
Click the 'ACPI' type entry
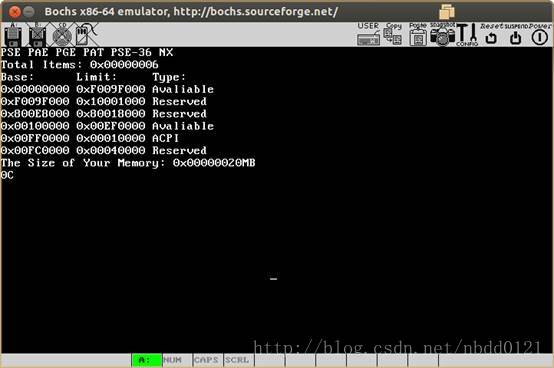165,138
